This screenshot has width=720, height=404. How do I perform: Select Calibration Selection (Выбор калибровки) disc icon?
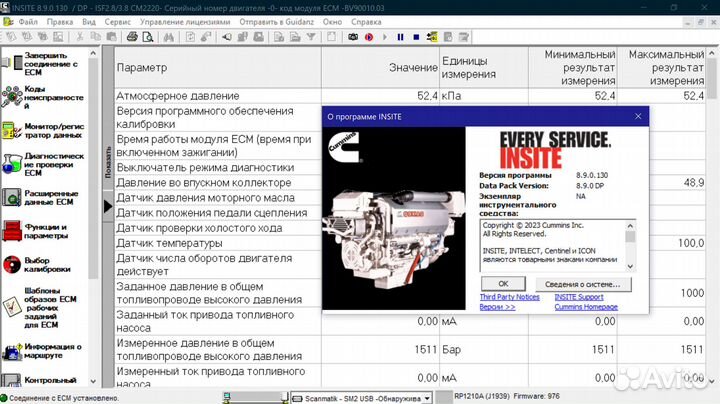tap(13, 265)
